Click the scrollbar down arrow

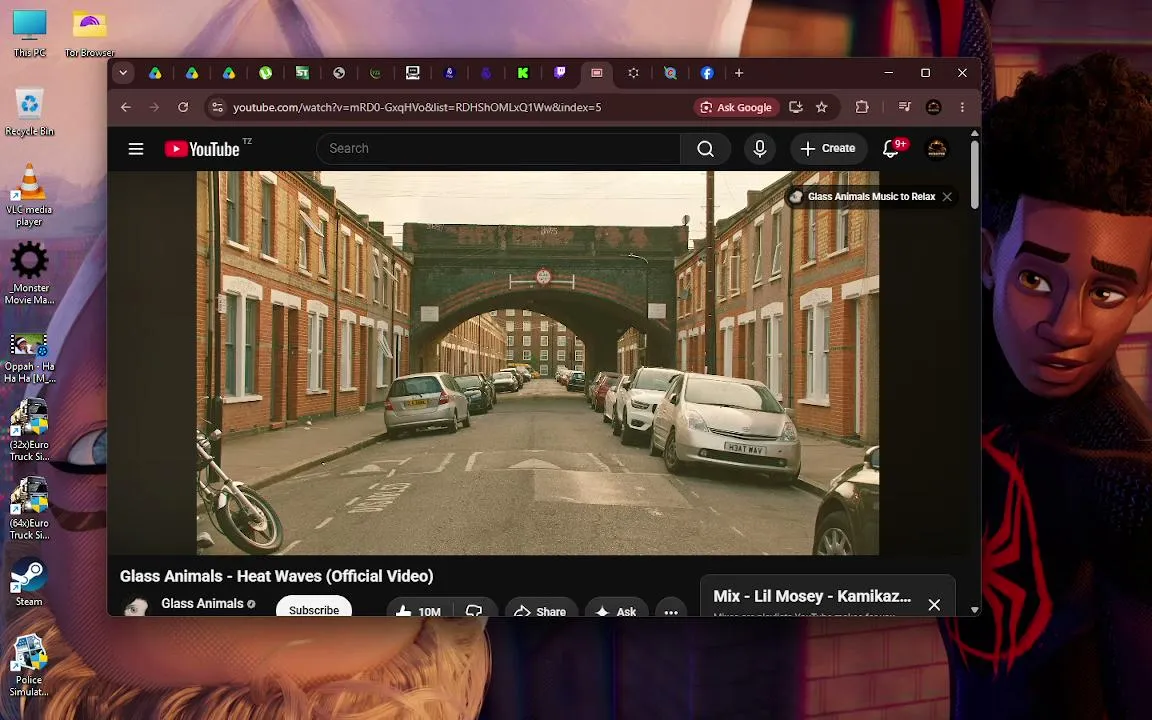(x=975, y=610)
